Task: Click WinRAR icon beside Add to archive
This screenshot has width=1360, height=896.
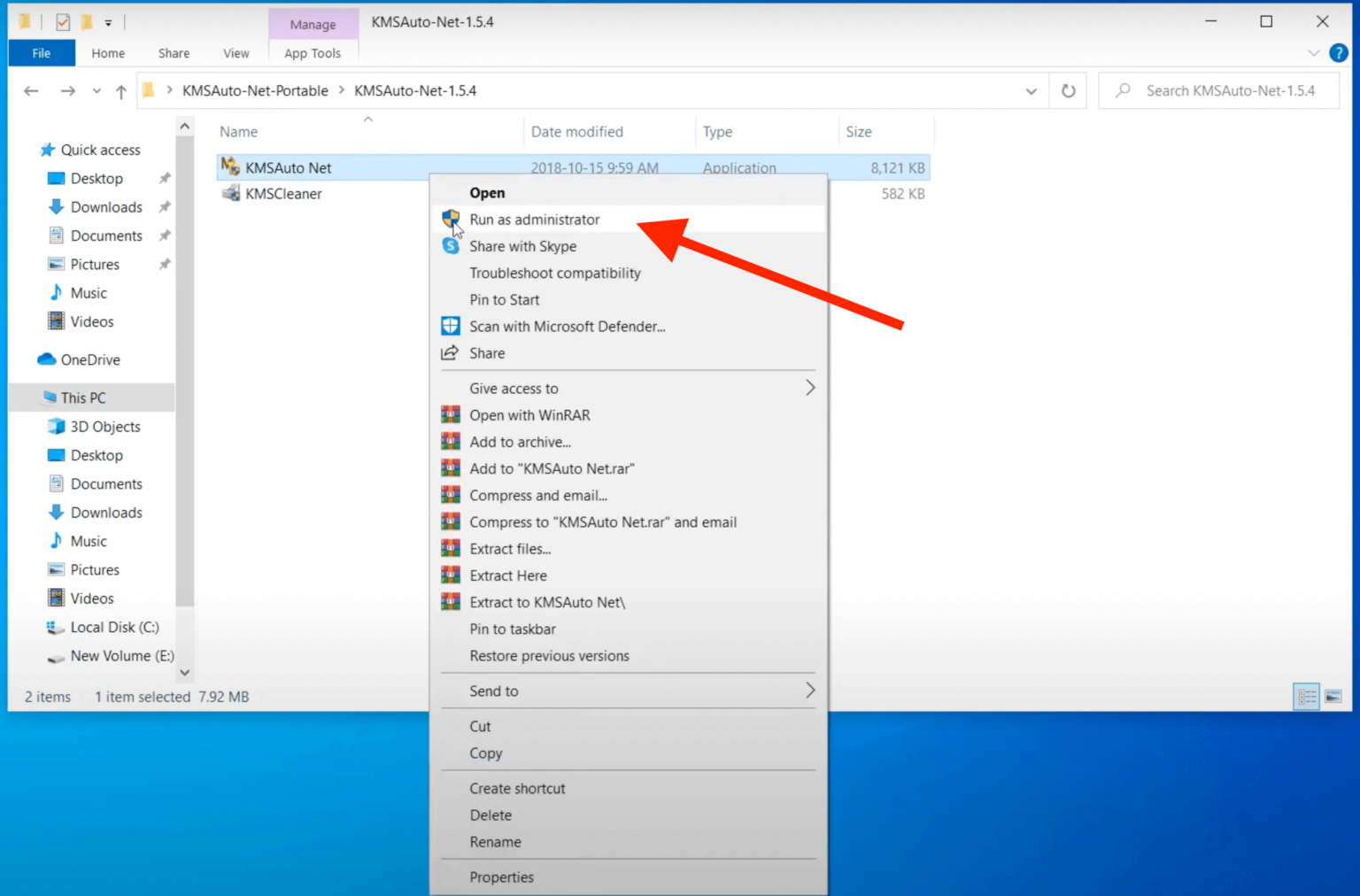Action: pyautogui.click(x=451, y=441)
